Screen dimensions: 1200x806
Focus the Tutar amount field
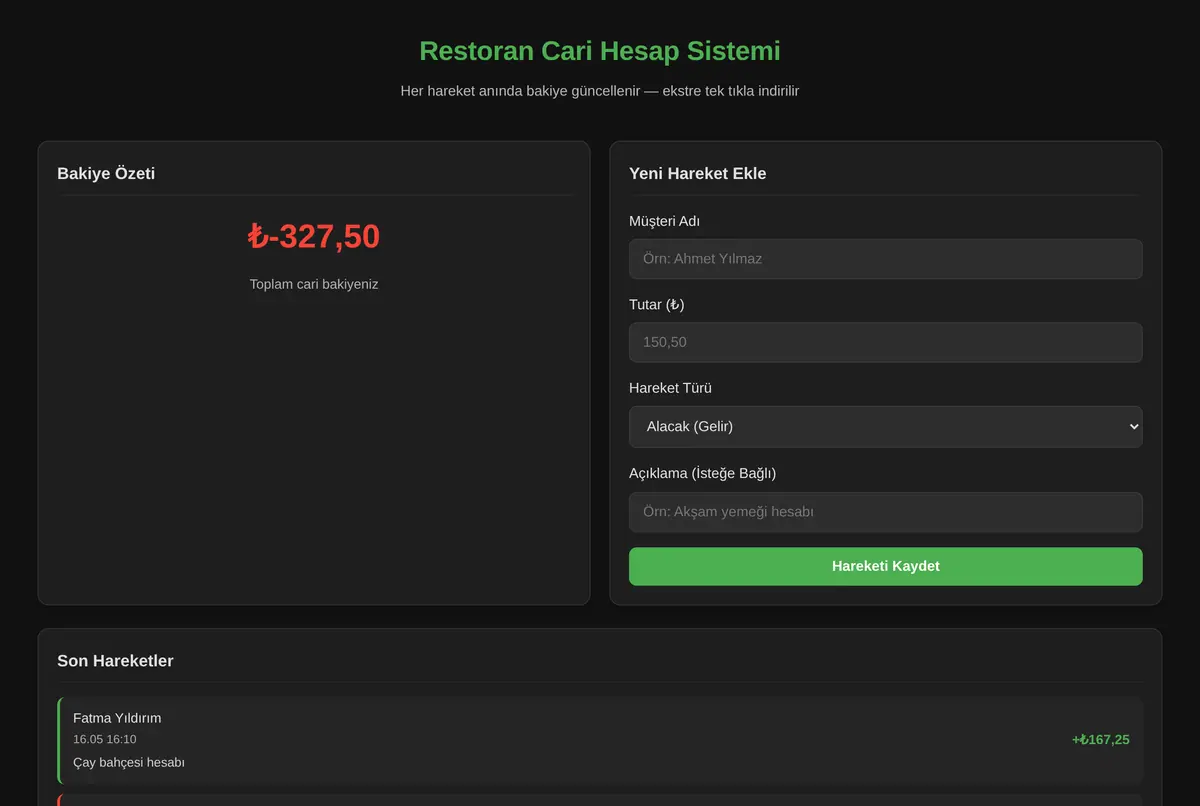tap(885, 342)
